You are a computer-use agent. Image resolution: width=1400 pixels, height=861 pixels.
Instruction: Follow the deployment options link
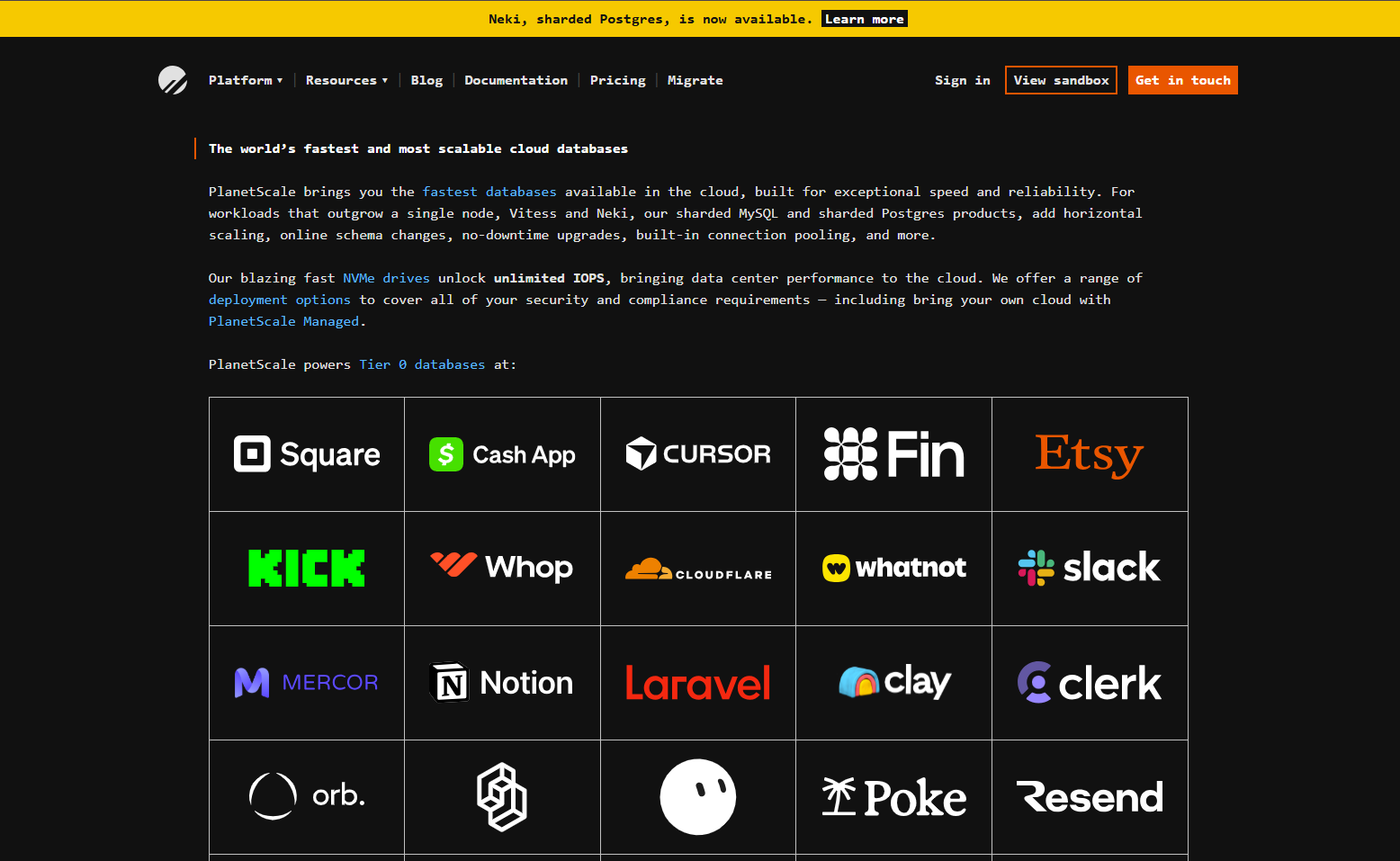coord(280,300)
